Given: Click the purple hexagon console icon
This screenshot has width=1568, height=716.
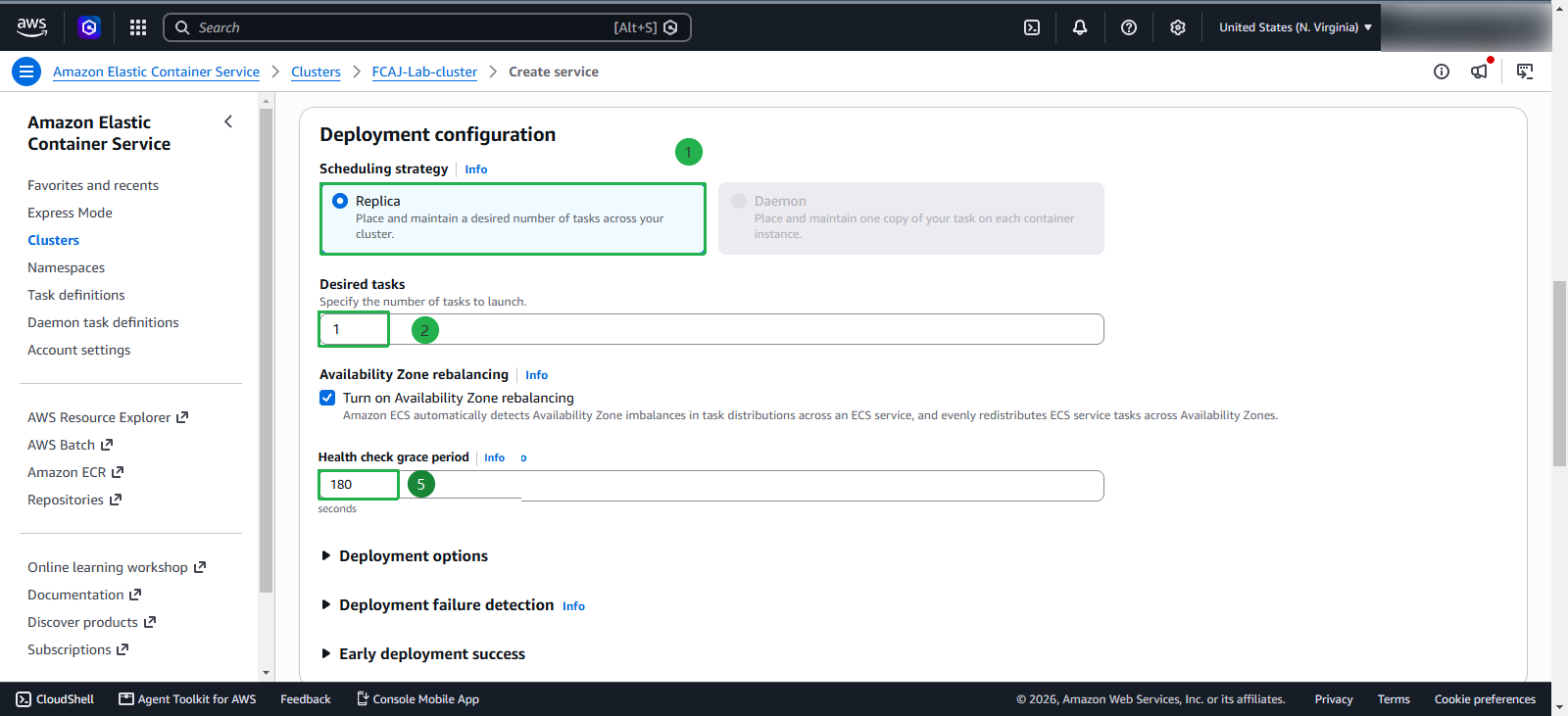Looking at the screenshot, I should coord(89,27).
